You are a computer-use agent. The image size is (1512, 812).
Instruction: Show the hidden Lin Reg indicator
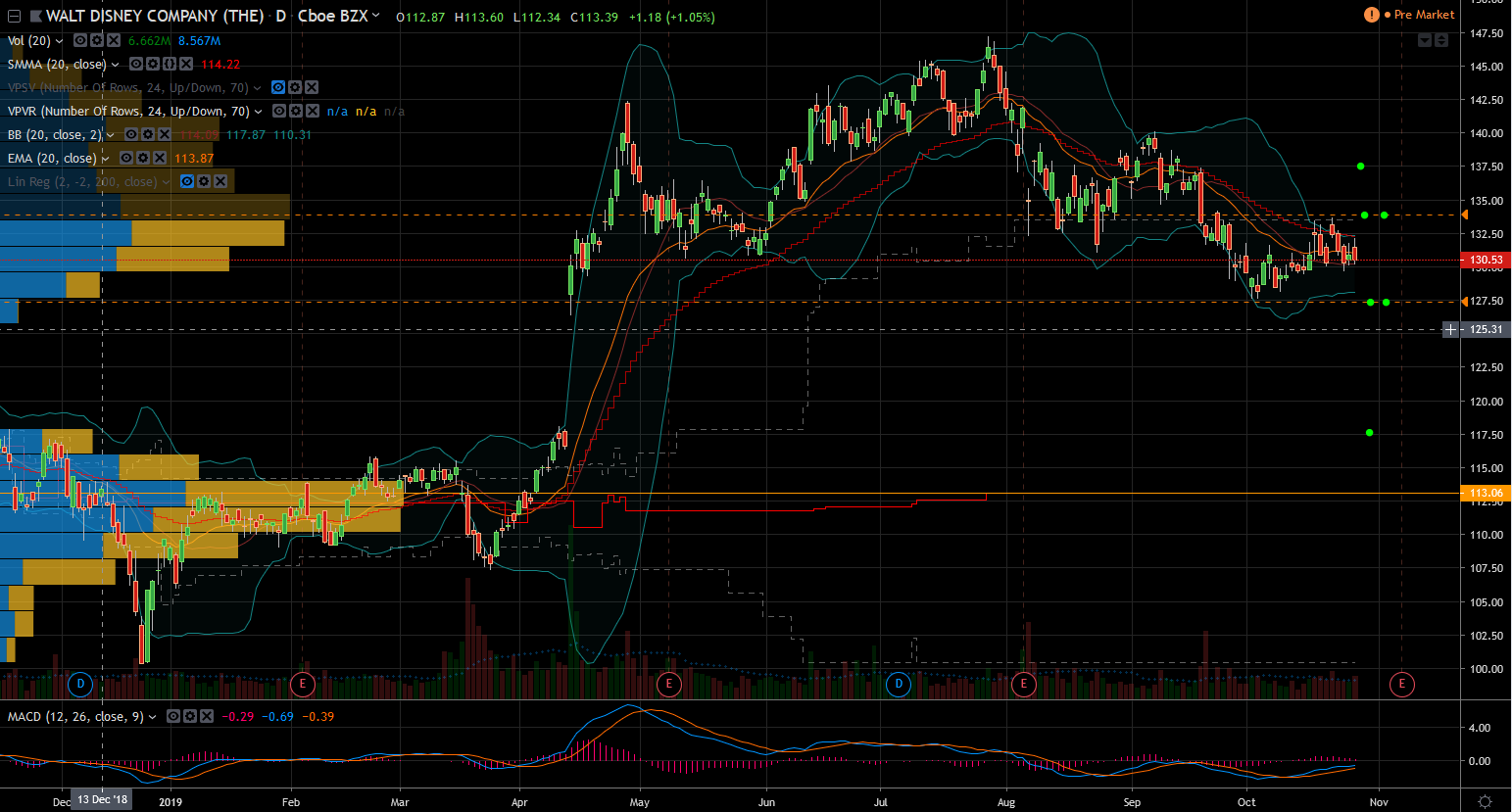click(187, 181)
